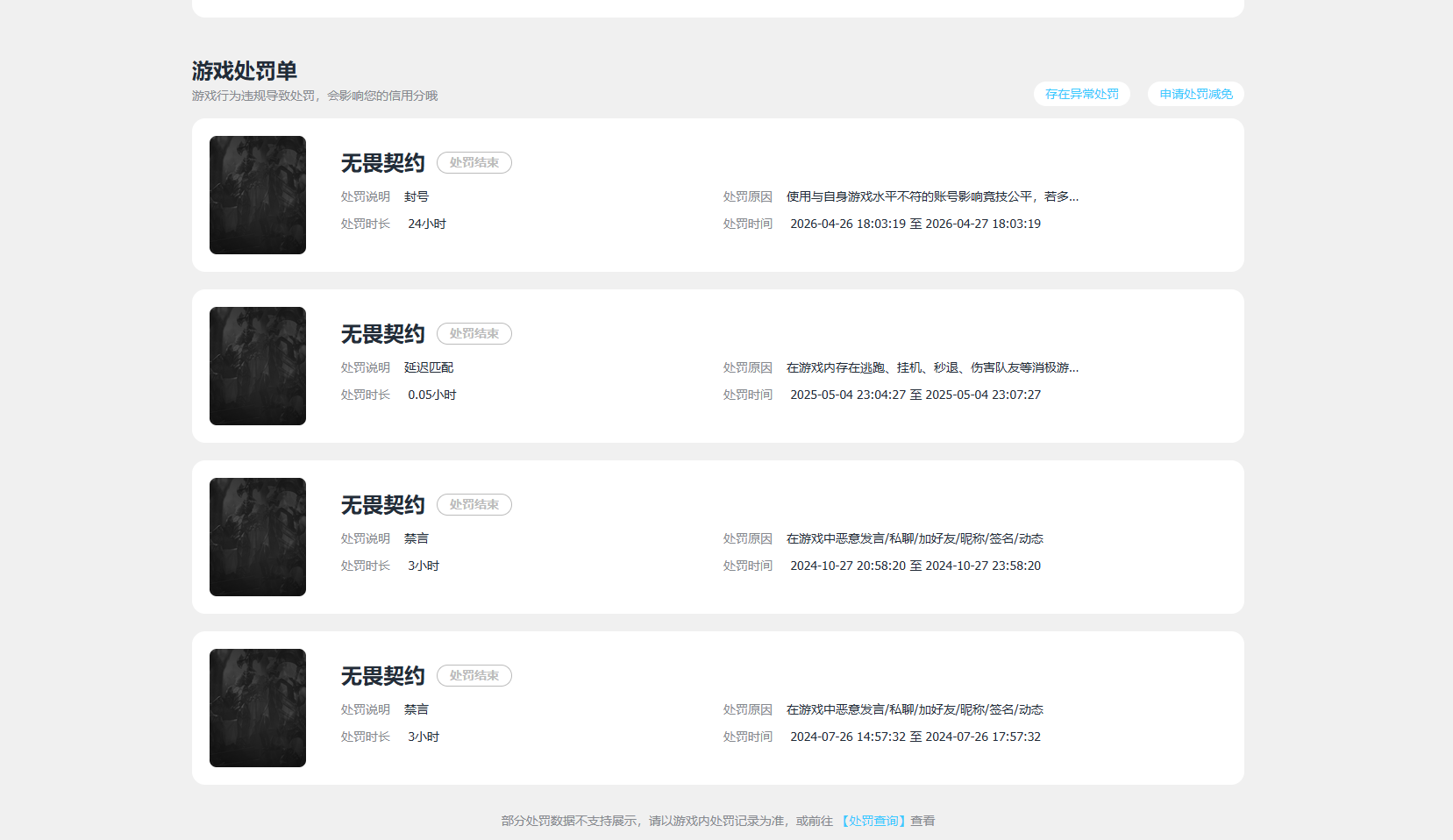Click reason text on the 2024-07-26 card
Screen dimensions: 1453x840
[x=915, y=709]
